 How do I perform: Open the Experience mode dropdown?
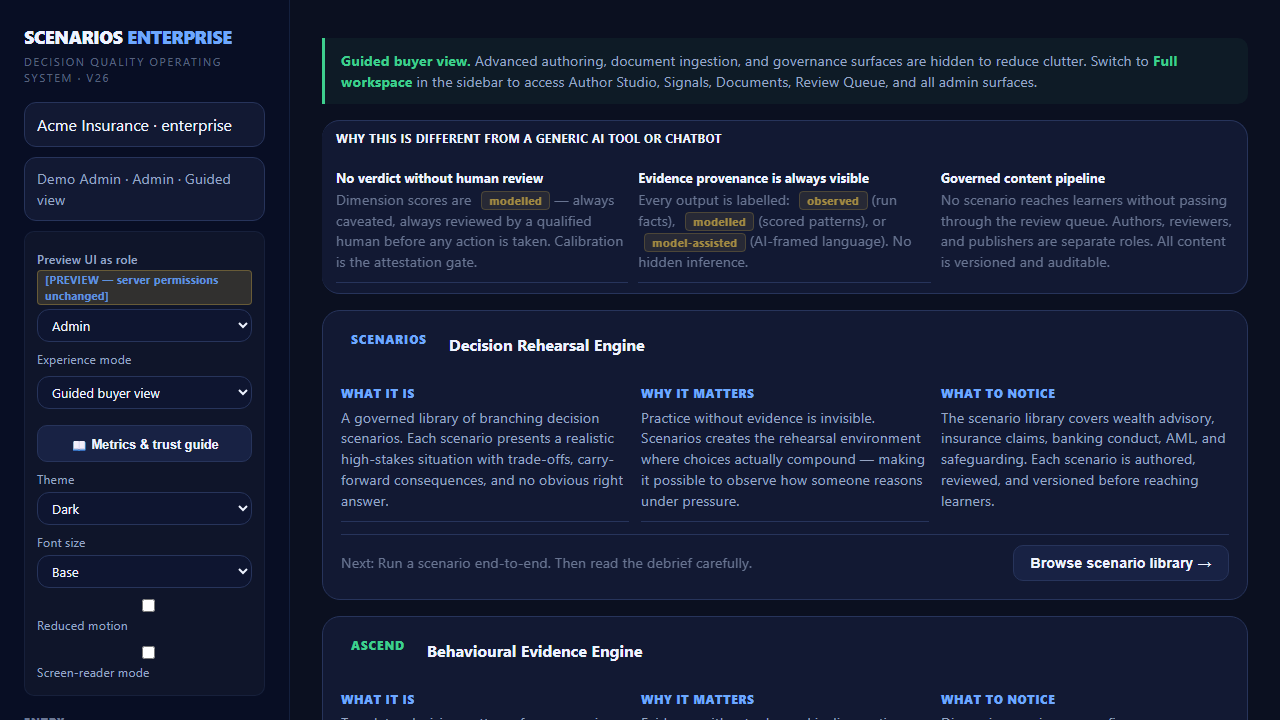click(x=144, y=393)
